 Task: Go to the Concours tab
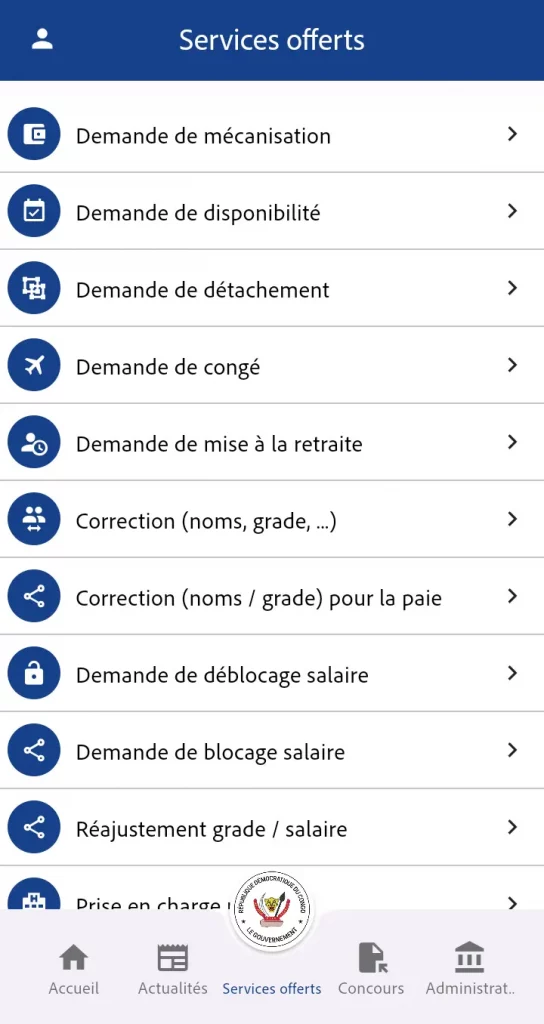(x=372, y=969)
